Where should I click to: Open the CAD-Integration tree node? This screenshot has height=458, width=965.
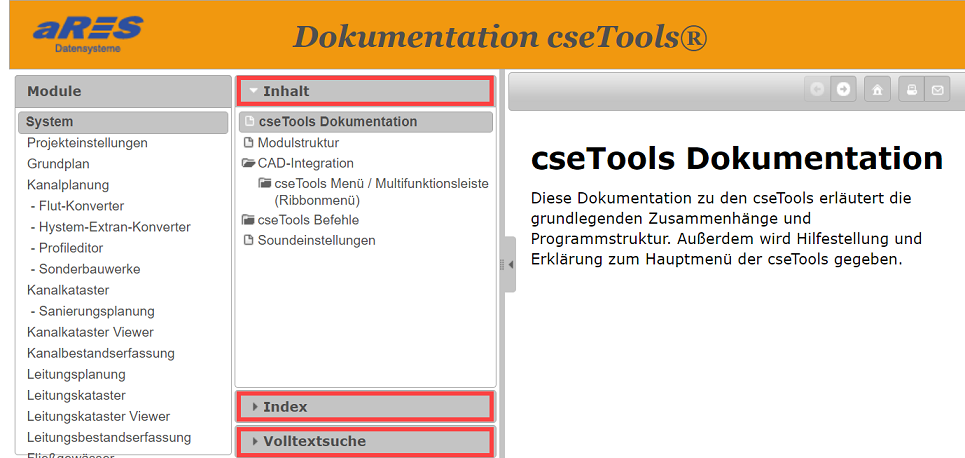point(305,163)
